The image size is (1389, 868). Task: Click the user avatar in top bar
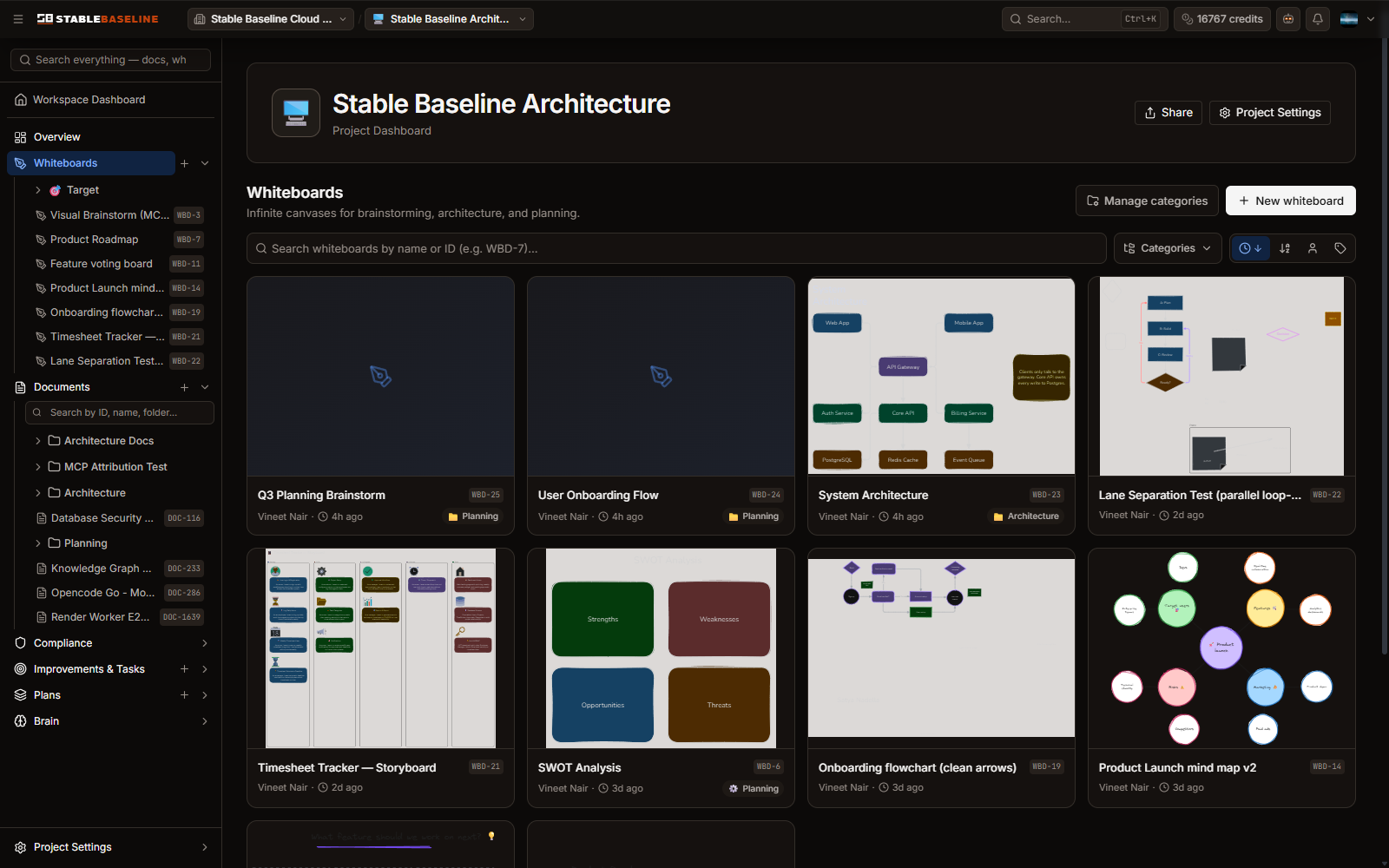pyautogui.click(x=1349, y=19)
